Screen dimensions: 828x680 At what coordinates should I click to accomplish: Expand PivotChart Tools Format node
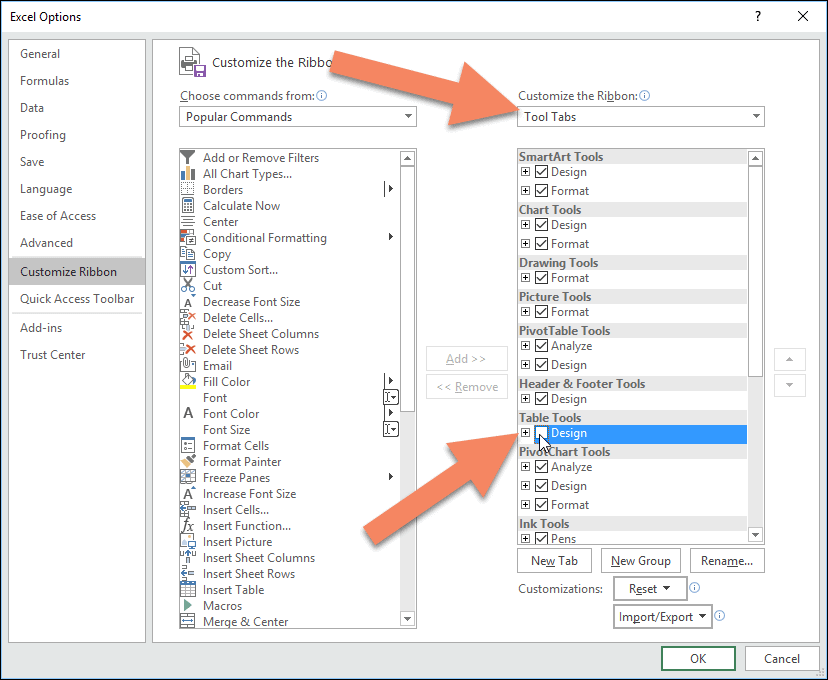(525, 504)
